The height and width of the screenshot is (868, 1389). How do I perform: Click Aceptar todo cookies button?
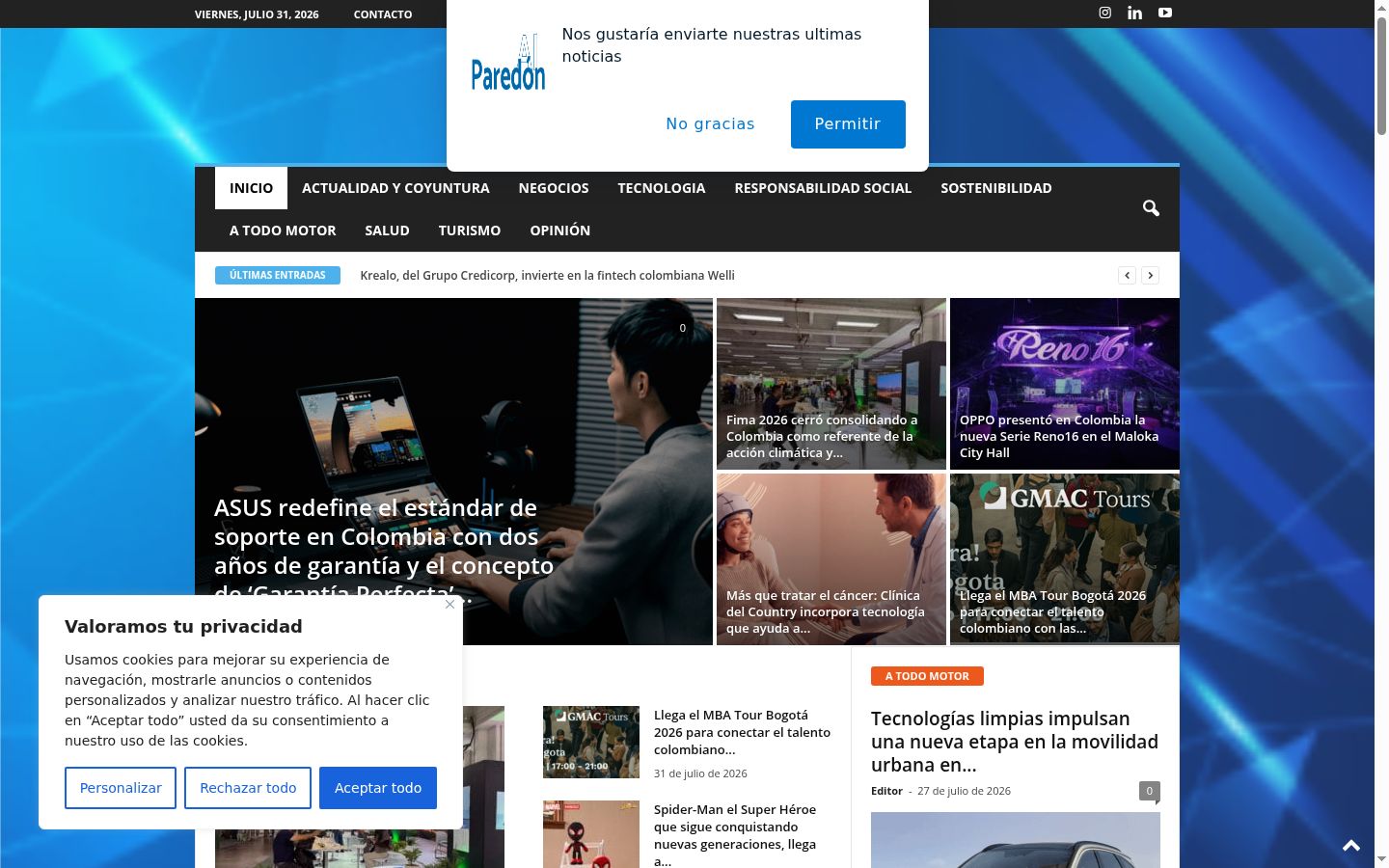pyautogui.click(x=378, y=788)
